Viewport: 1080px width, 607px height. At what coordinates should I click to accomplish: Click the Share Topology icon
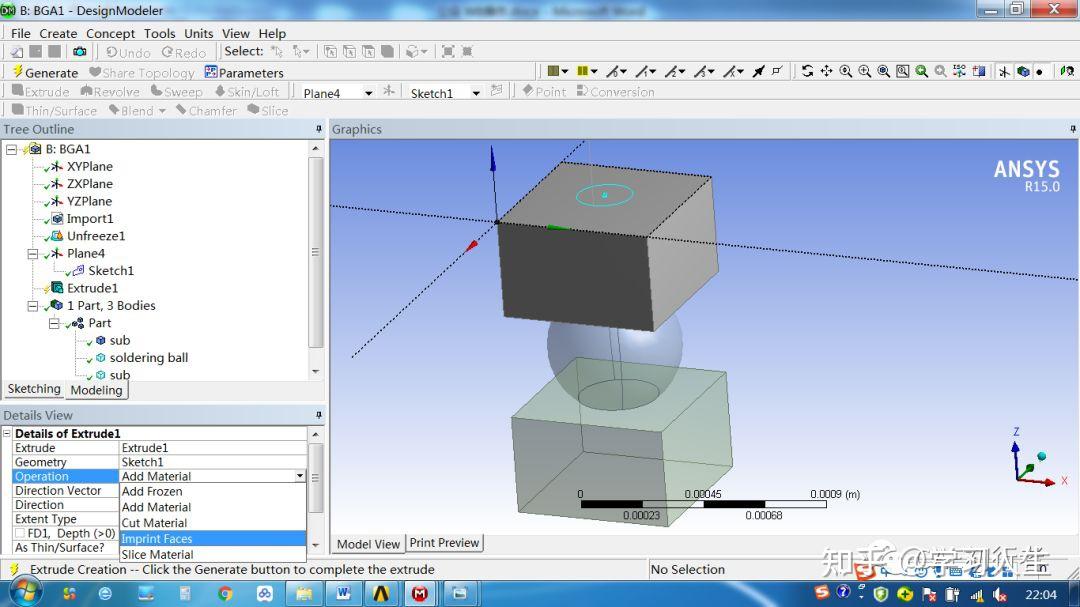[95, 72]
